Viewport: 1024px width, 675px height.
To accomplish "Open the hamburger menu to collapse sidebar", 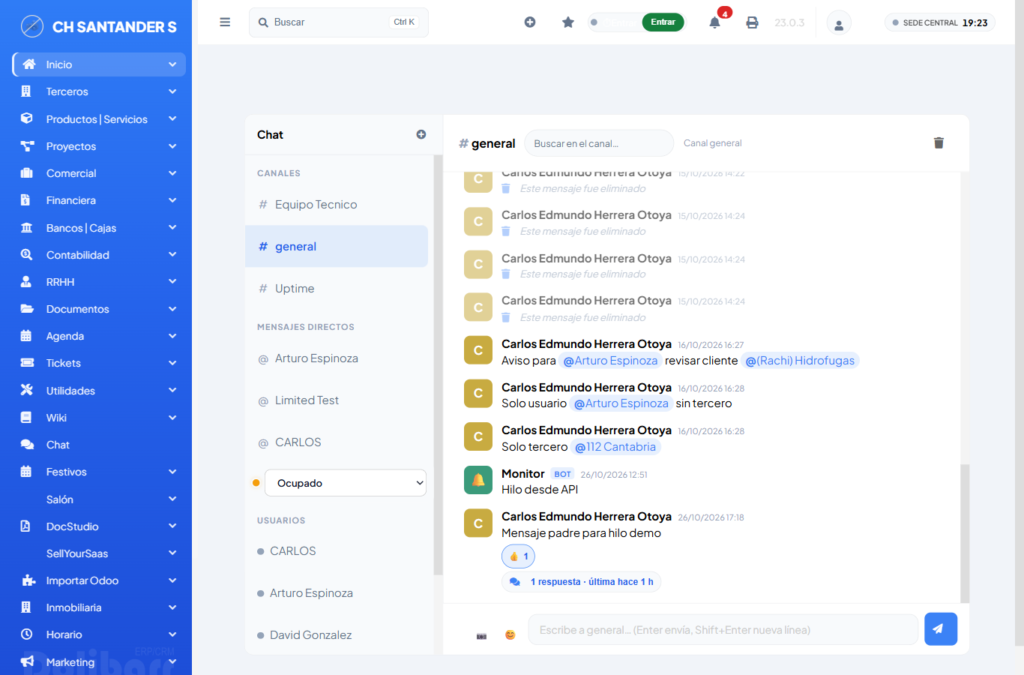I will (x=225, y=22).
